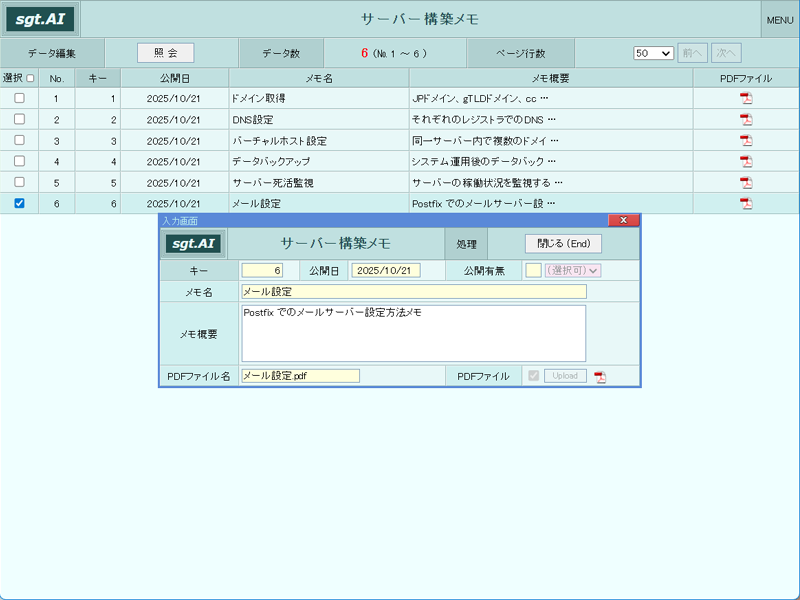Image resolution: width=800 pixels, height=600 pixels.
Task: Click the メモ名 column header in table
Action: pyautogui.click(x=319, y=78)
